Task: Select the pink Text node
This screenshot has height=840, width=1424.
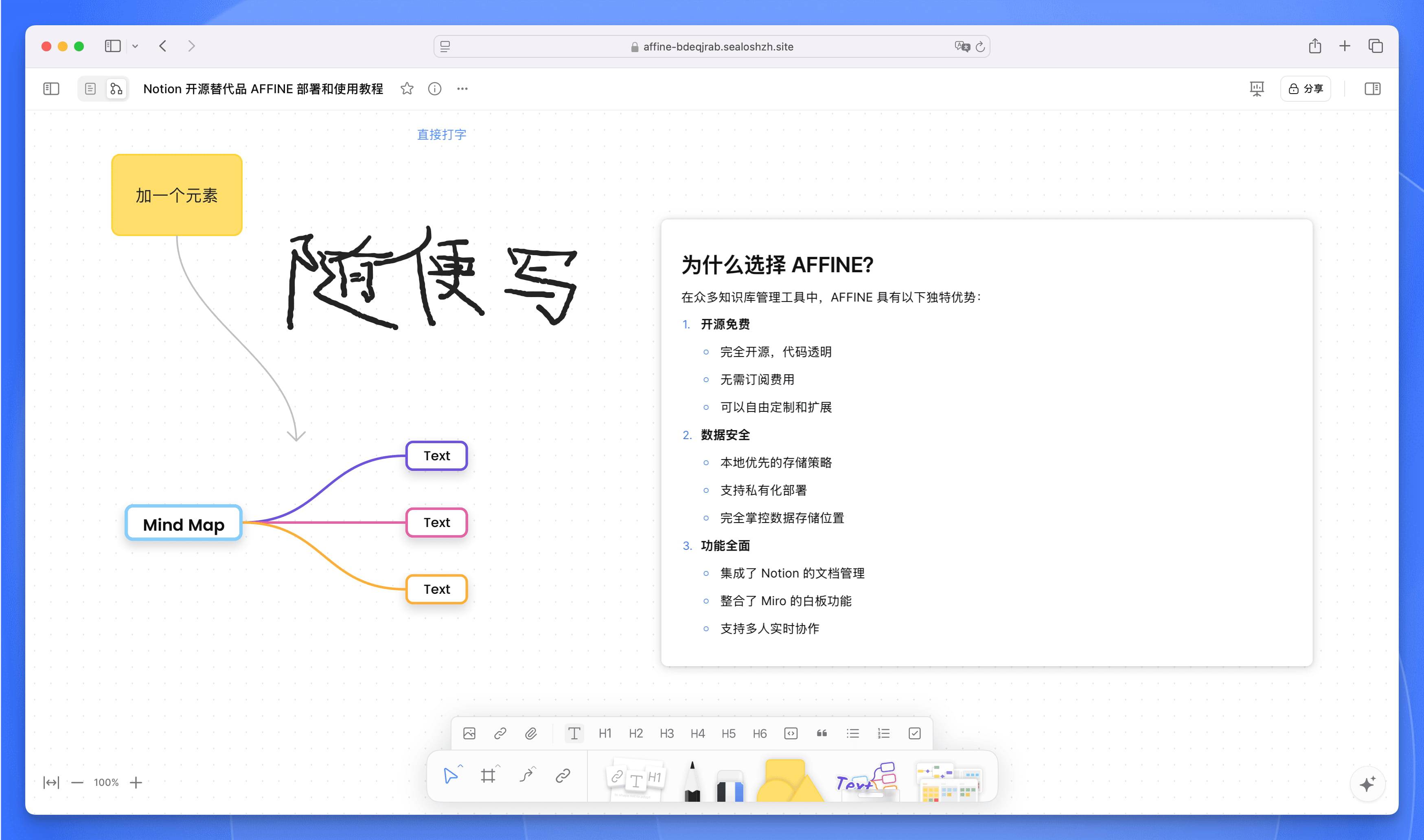Action: pyautogui.click(x=436, y=523)
